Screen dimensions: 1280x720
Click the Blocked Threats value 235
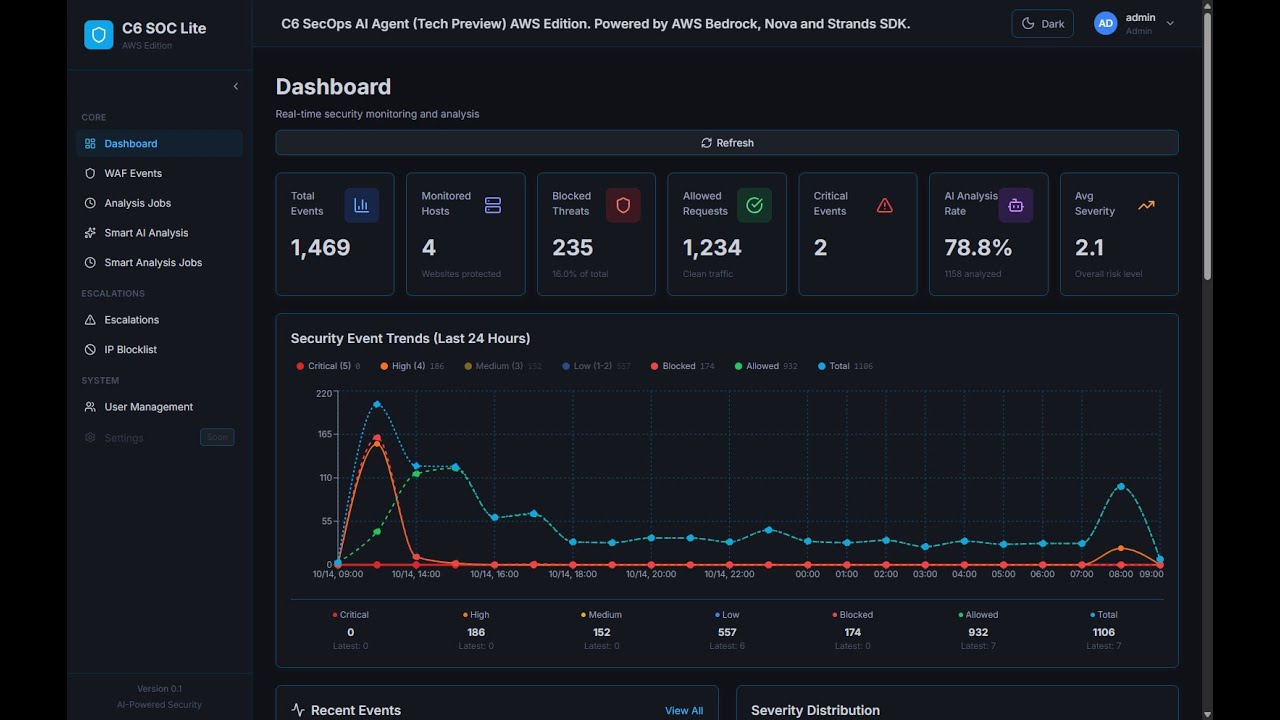pos(573,248)
